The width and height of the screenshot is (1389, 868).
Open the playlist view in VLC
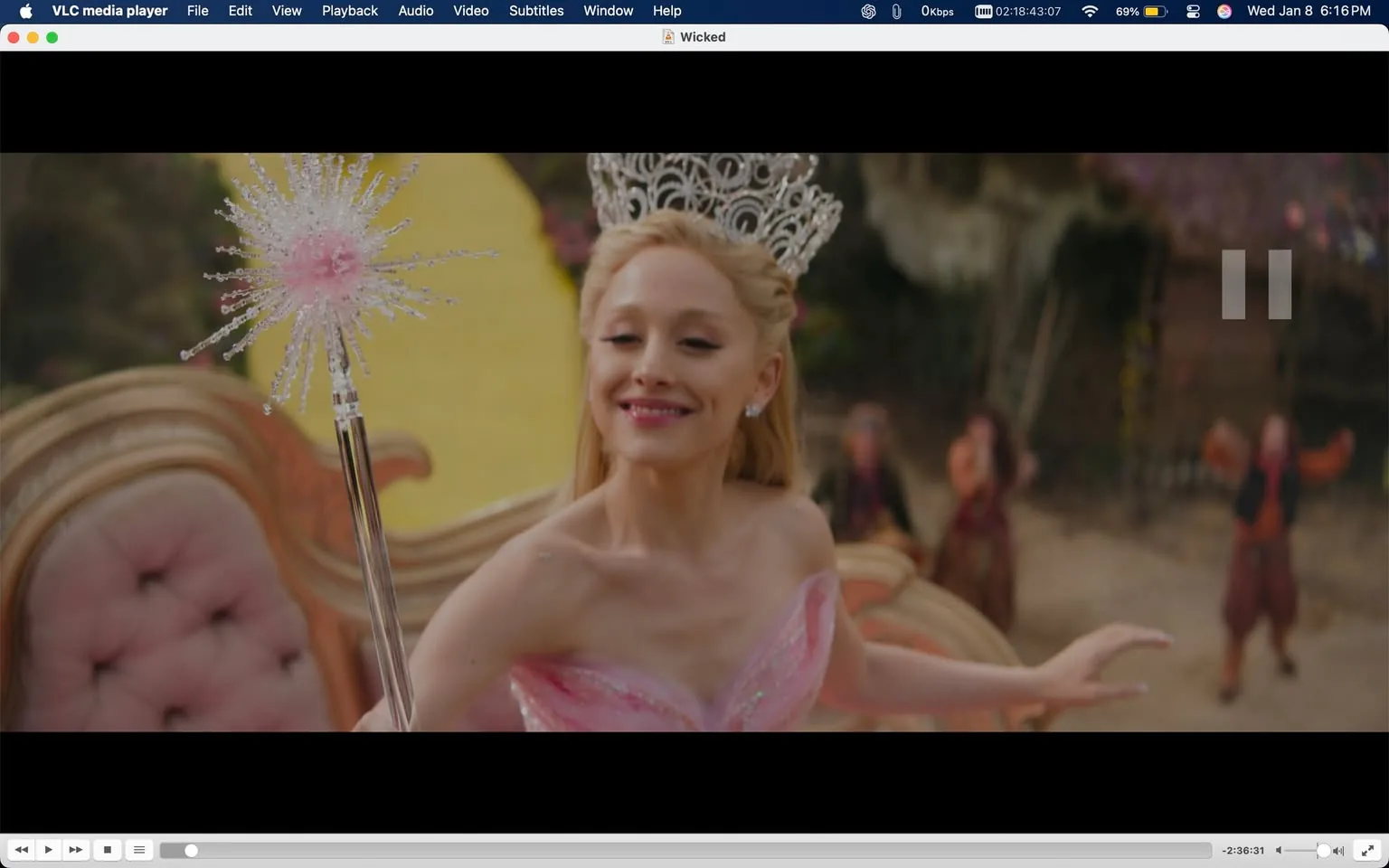(x=138, y=850)
